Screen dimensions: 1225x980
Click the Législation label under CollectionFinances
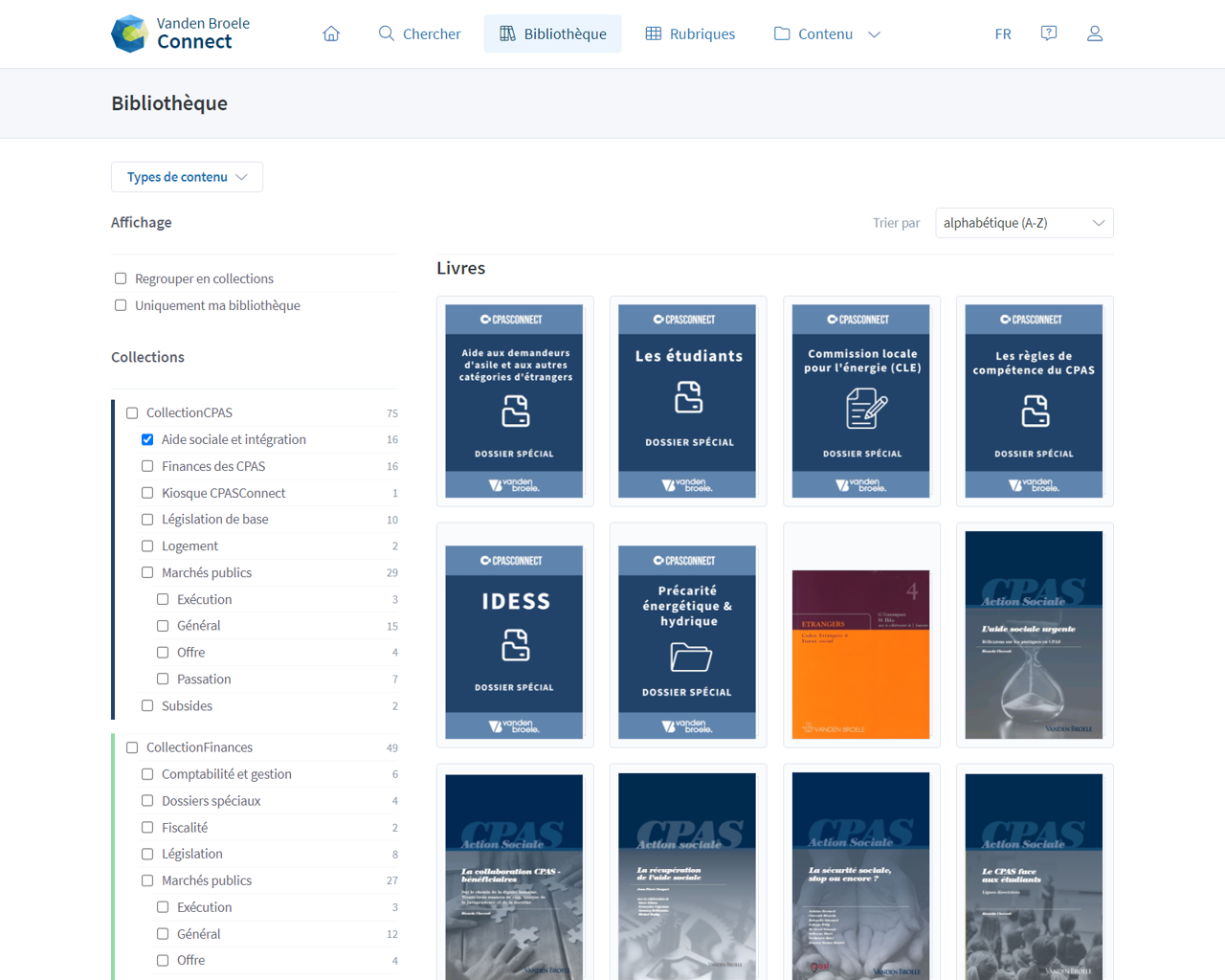(x=191, y=854)
